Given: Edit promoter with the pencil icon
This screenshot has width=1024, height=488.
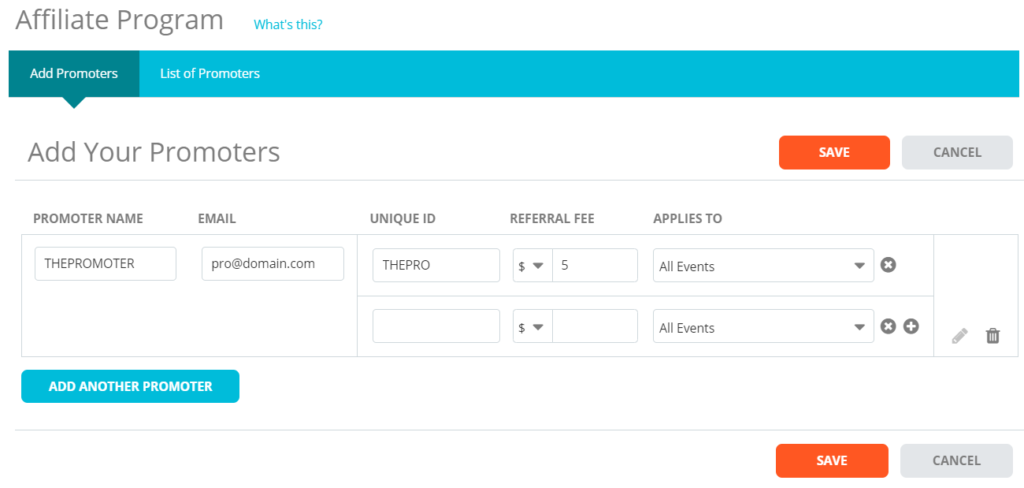Looking at the screenshot, I should [x=959, y=336].
